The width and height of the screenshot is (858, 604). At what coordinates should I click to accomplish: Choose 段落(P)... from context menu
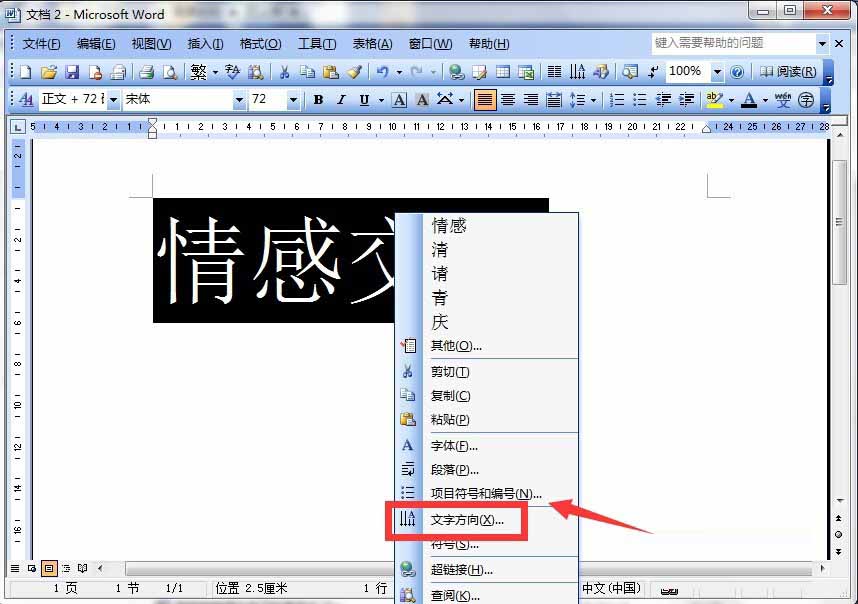click(486, 469)
